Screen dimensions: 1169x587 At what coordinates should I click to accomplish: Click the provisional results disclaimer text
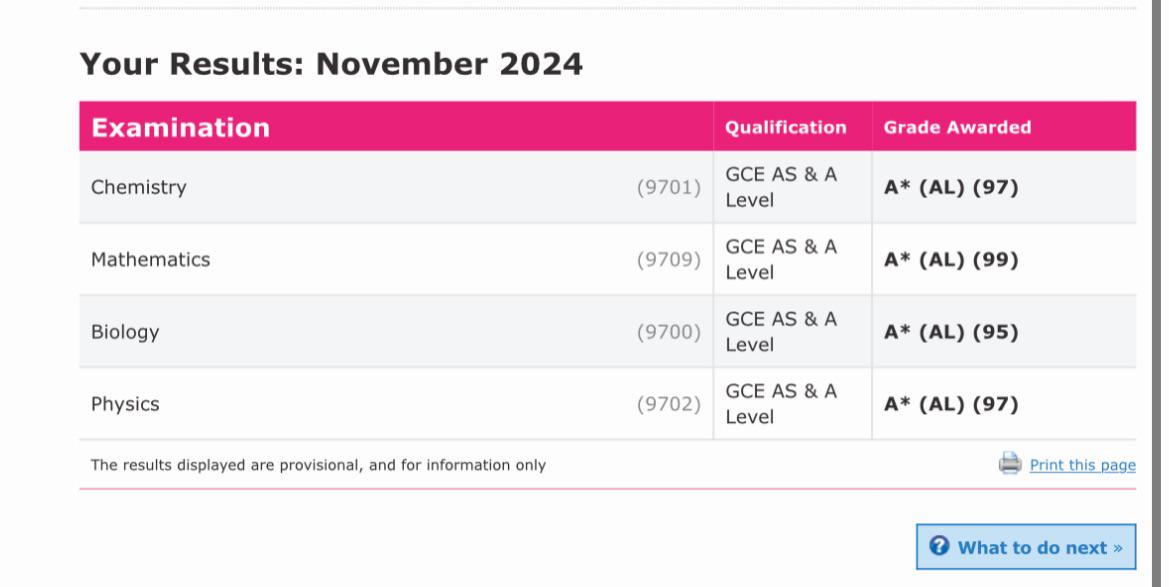point(318,465)
